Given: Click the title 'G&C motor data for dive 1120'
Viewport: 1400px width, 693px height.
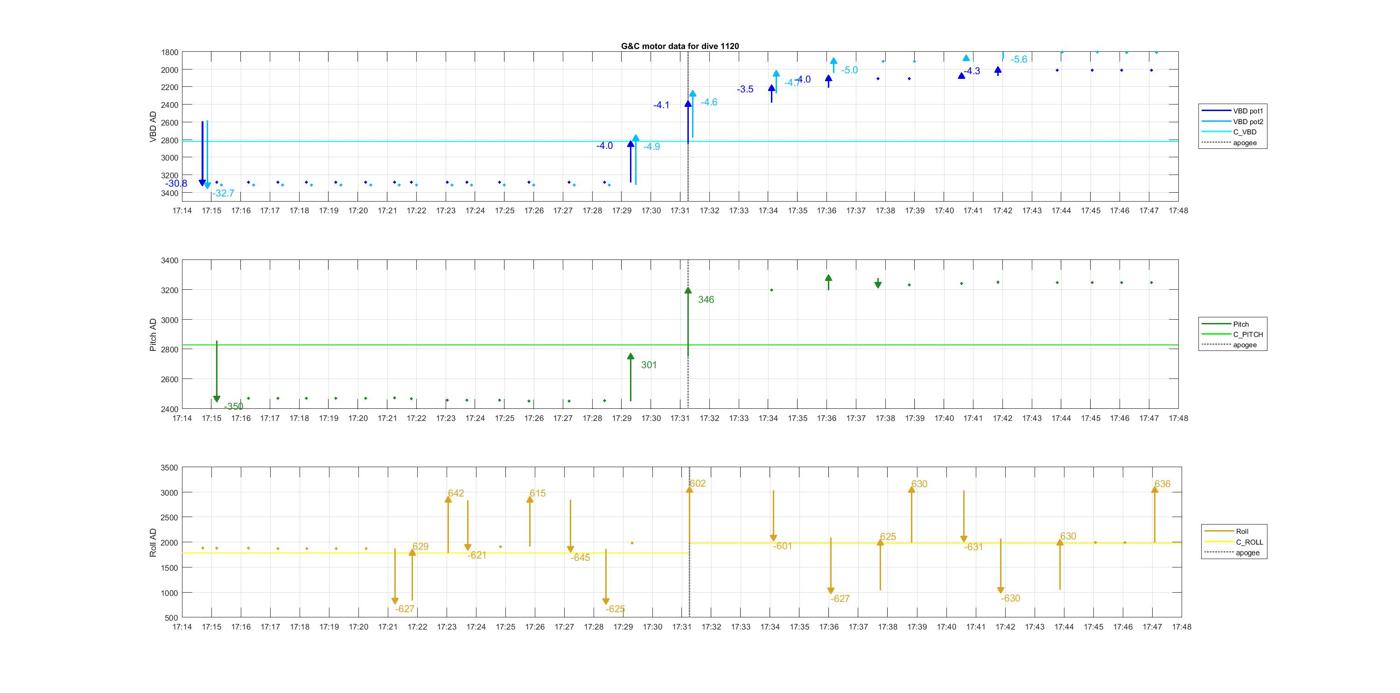Looking at the screenshot, I should pyautogui.click(x=679, y=46).
